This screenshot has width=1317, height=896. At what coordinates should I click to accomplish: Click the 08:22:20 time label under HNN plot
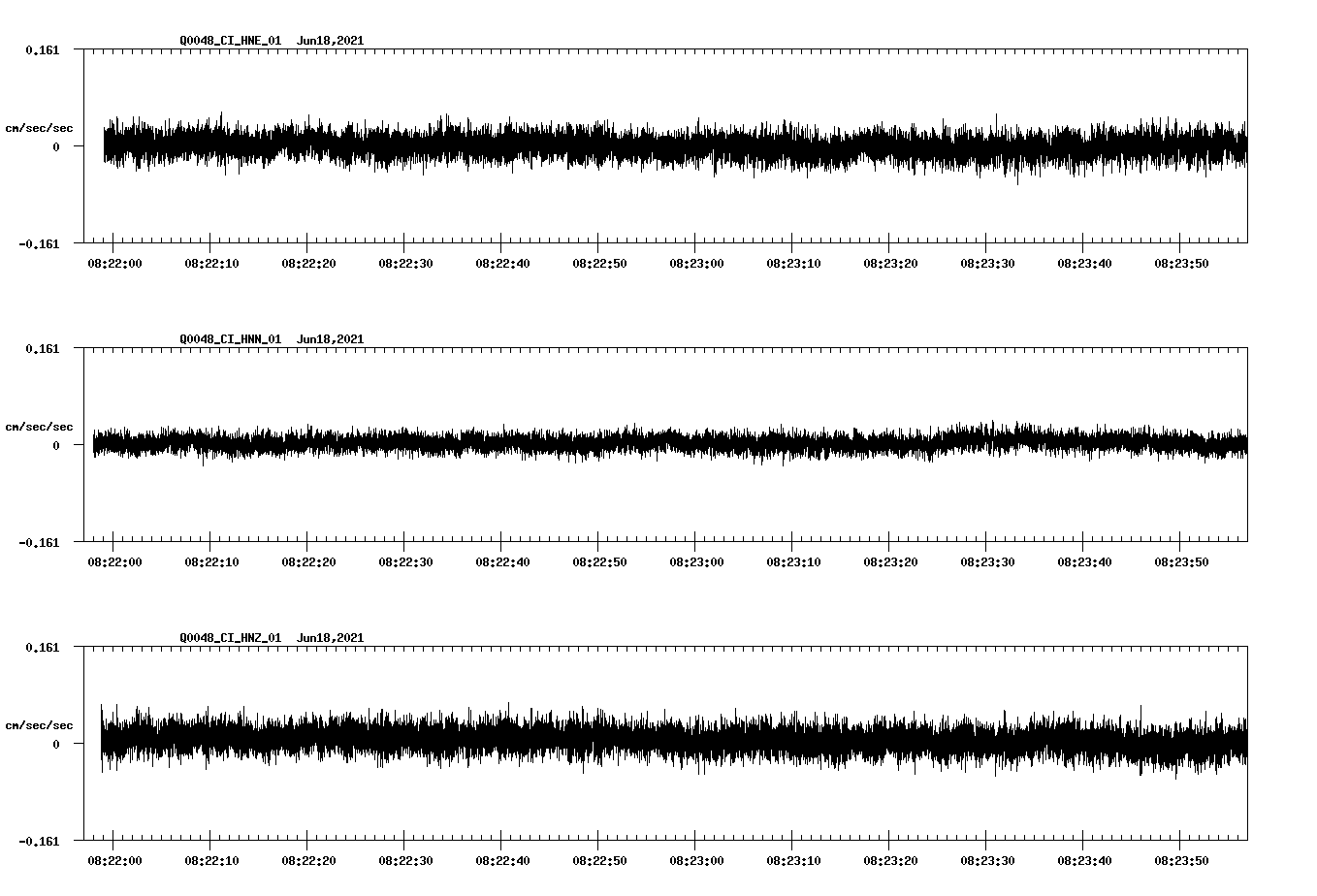point(308,561)
